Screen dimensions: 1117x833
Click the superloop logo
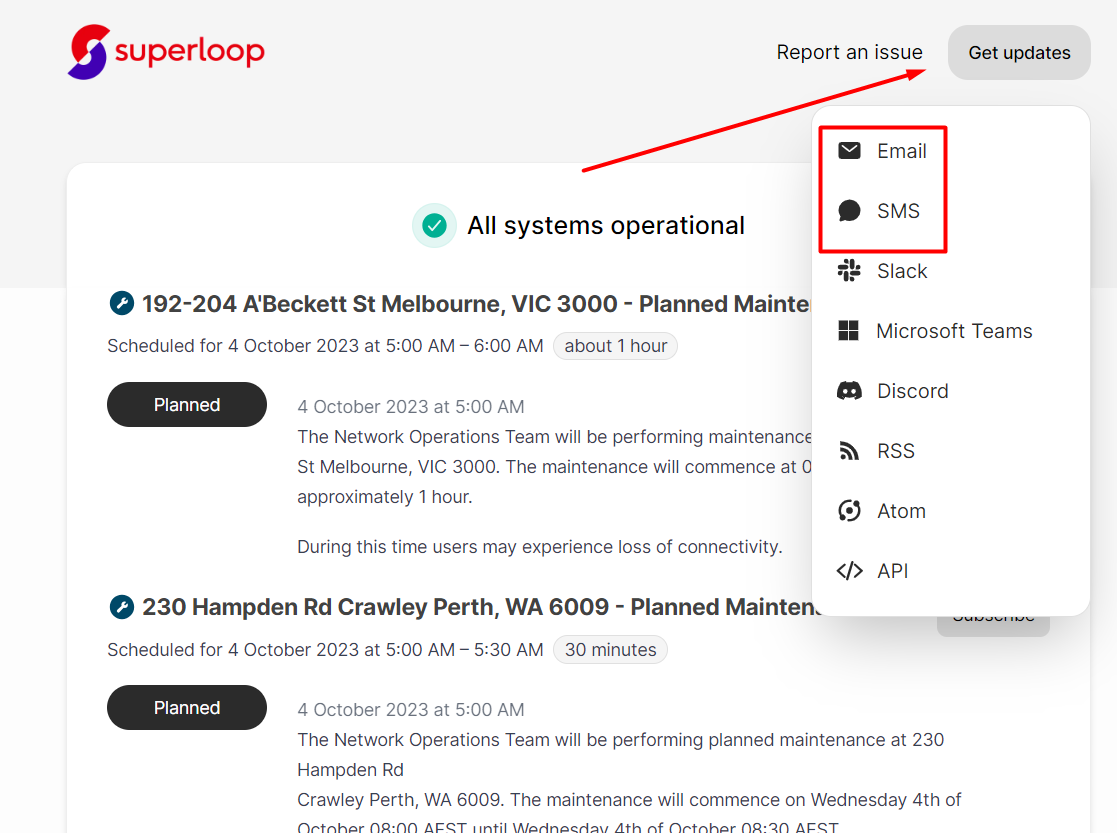pos(166,51)
